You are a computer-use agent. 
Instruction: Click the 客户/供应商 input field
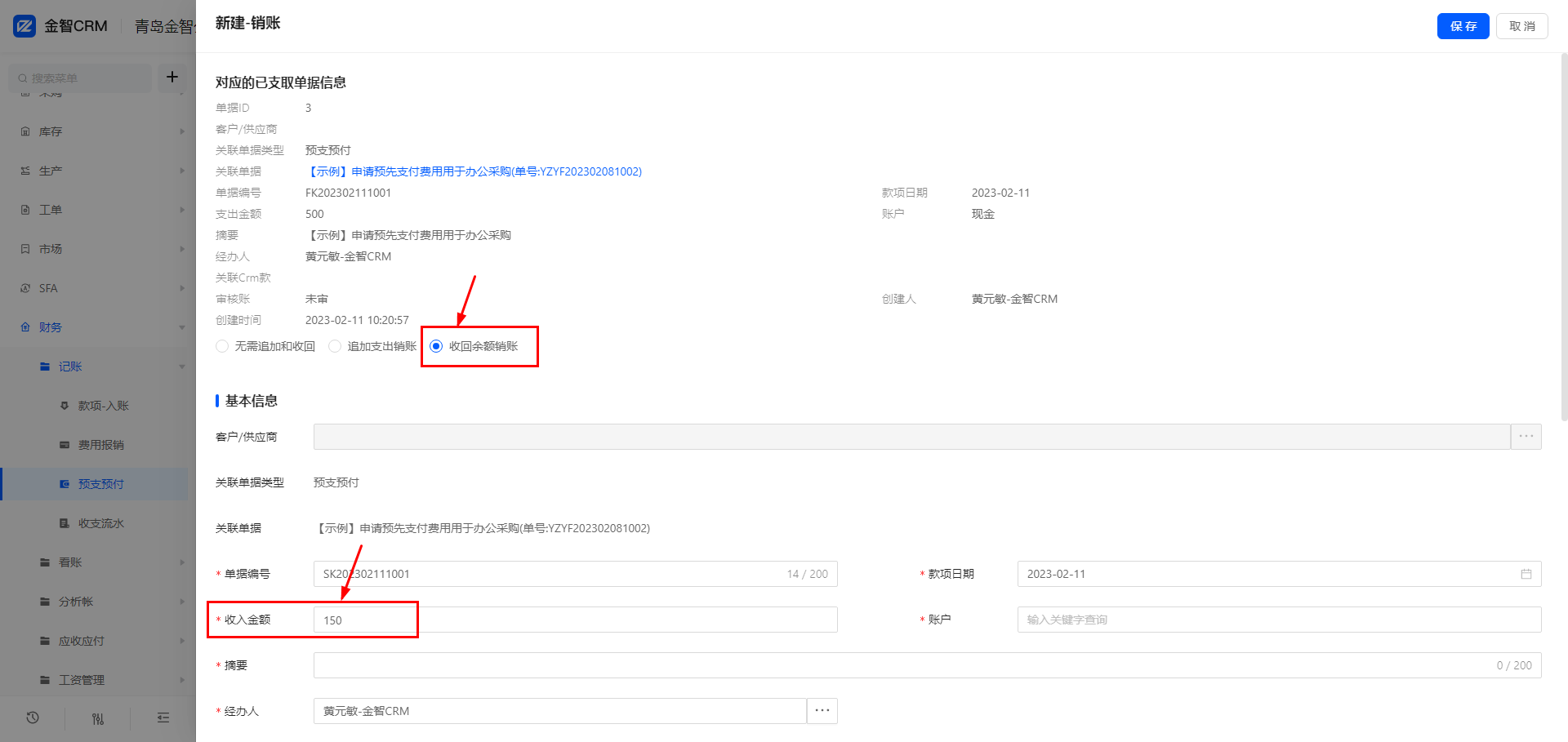click(912, 437)
